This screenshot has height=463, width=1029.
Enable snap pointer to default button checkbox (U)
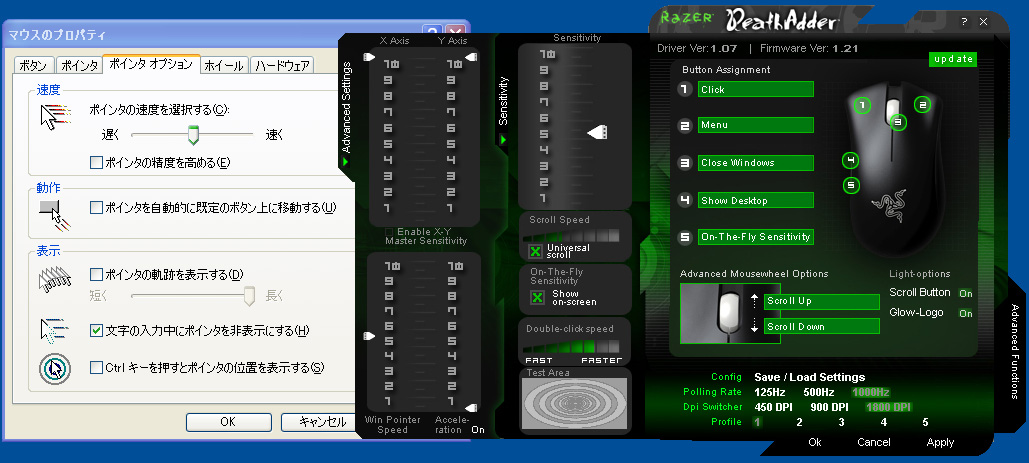tap(96, 207)
